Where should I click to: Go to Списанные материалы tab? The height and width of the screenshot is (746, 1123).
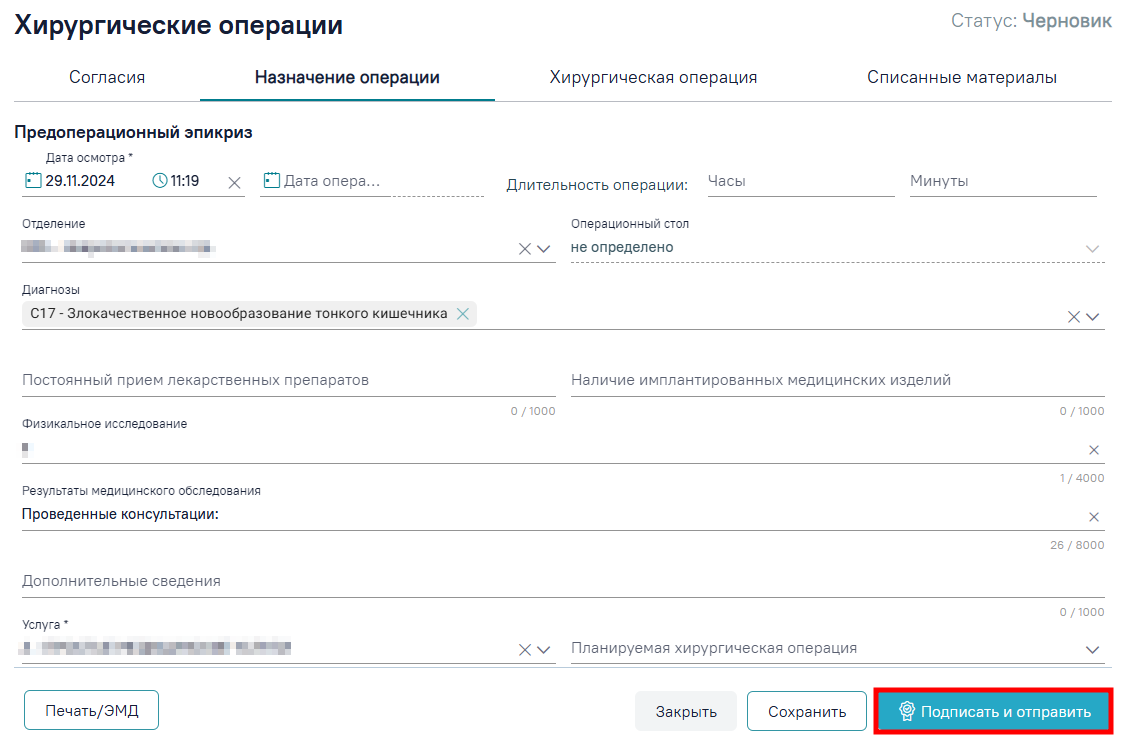coord(962,77)
